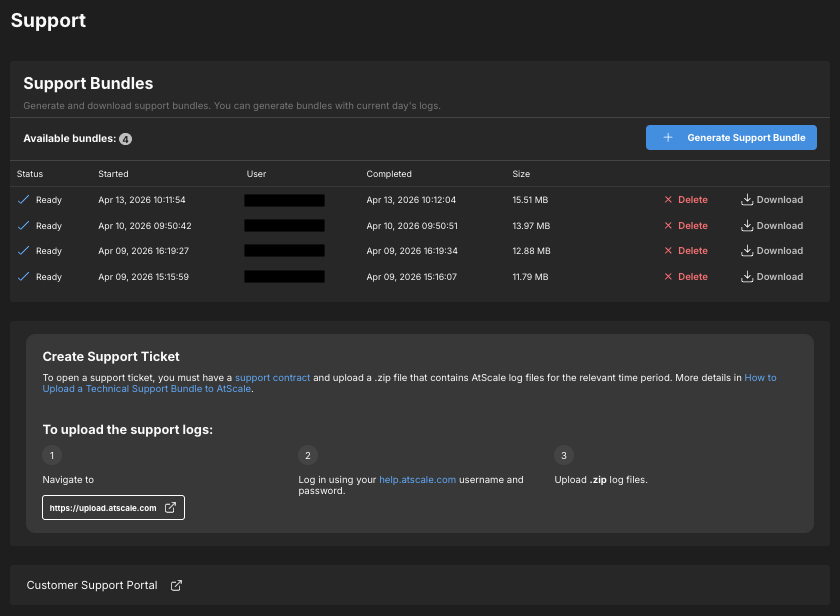
Task: Open the help.atscale.com link
Action: [418, 480]
